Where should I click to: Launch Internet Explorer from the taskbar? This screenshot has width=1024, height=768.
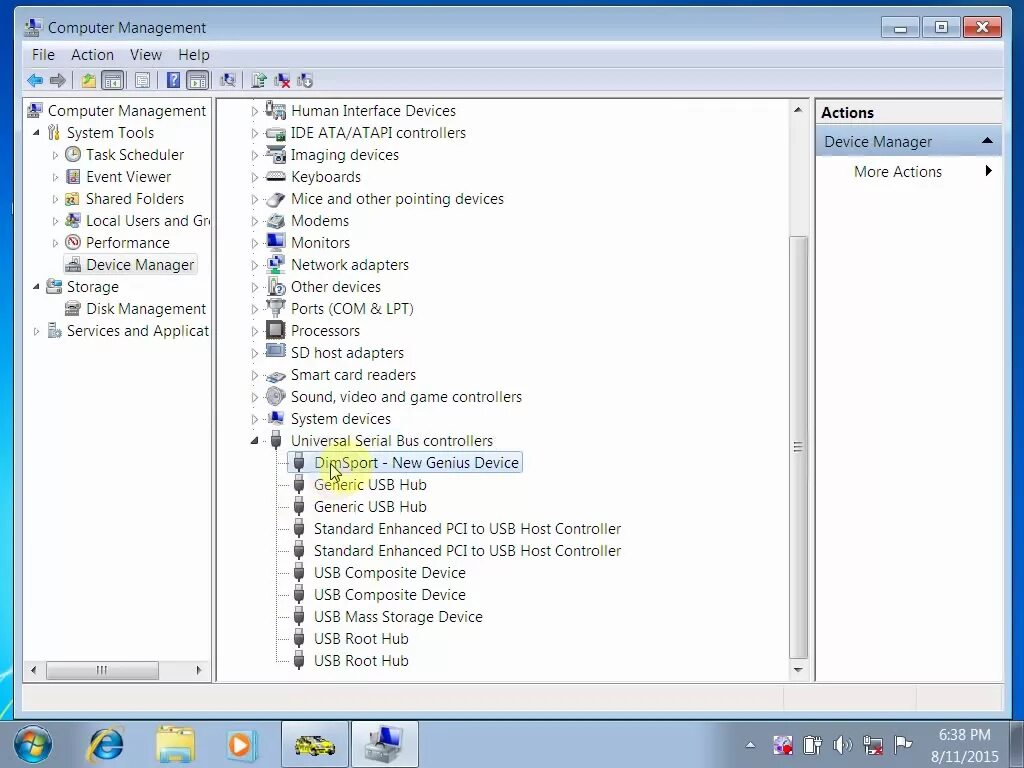click(x=104, y=744)
